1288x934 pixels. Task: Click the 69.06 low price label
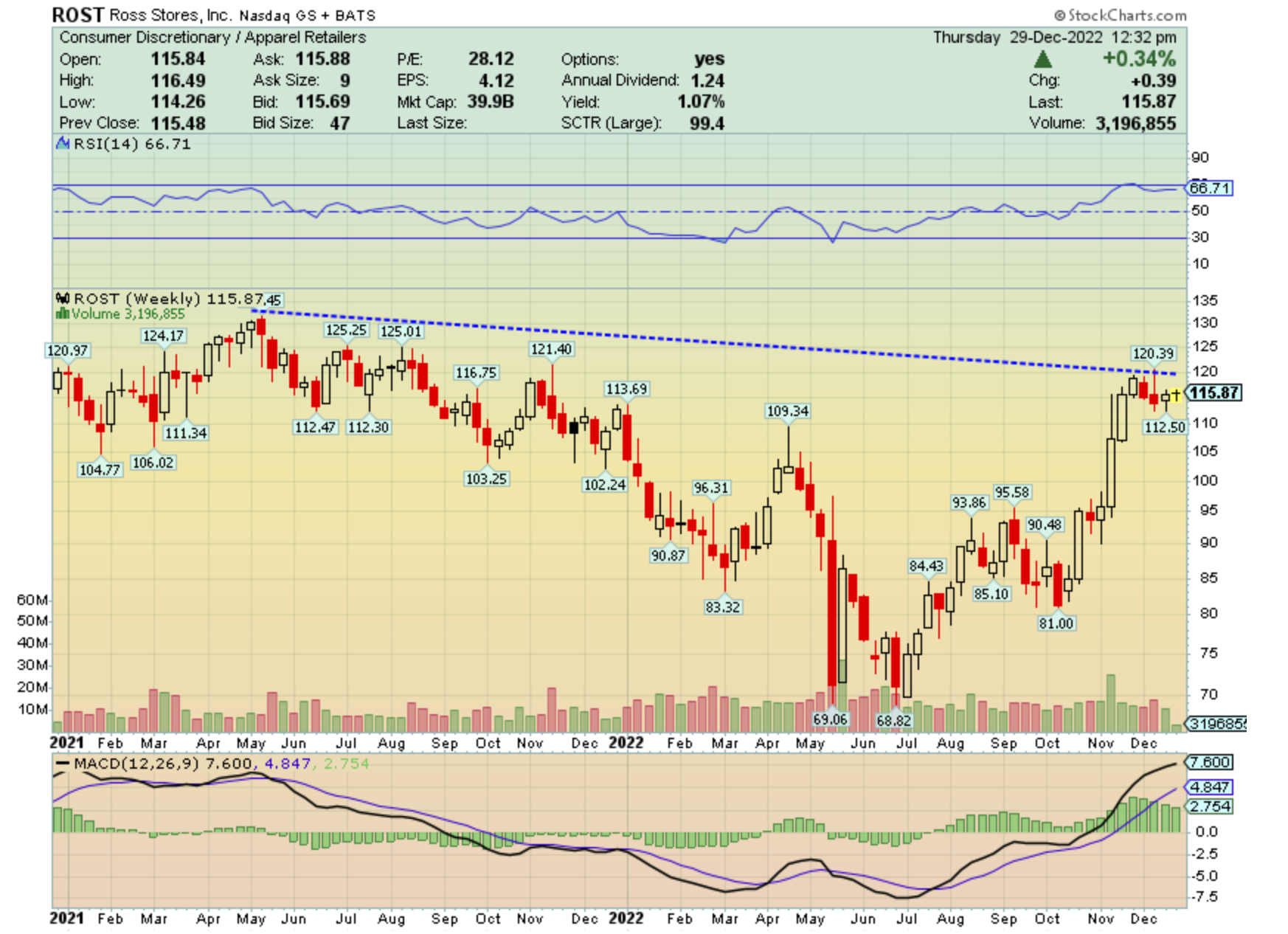point(830,719)
